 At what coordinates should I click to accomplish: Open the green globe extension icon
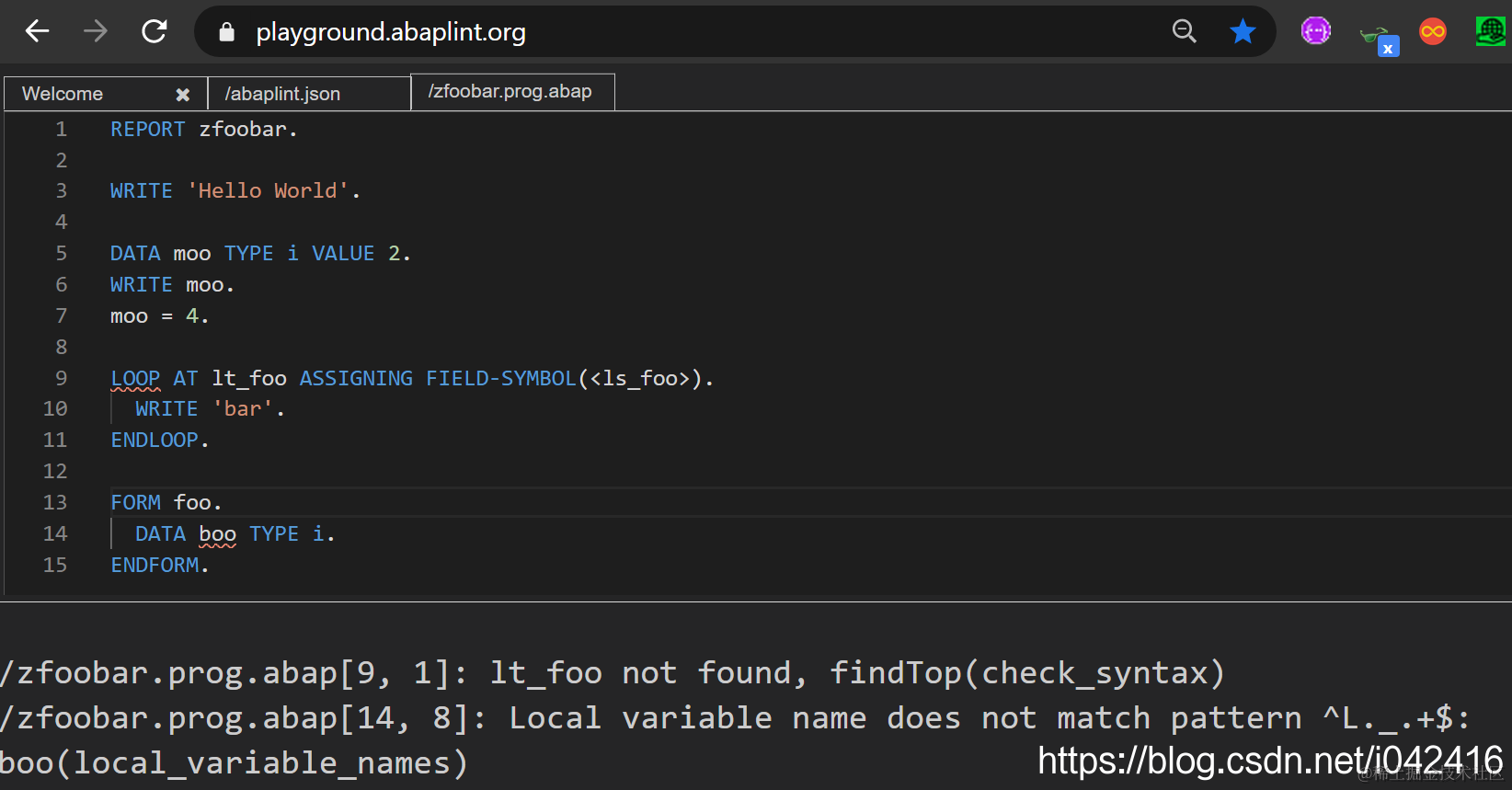click(x=1490, y=31)
